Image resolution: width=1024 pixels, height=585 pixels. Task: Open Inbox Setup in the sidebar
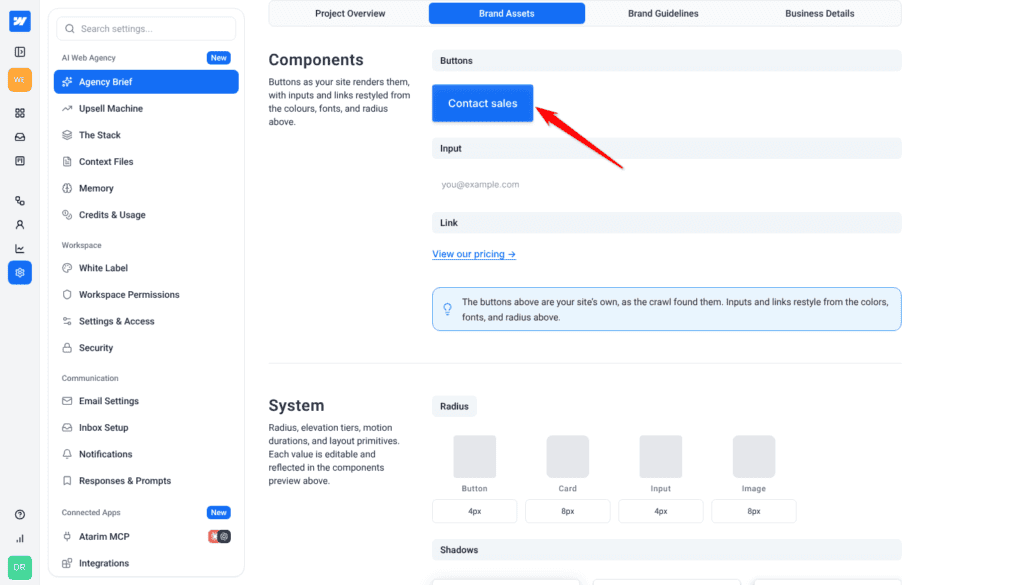point(146,428)
